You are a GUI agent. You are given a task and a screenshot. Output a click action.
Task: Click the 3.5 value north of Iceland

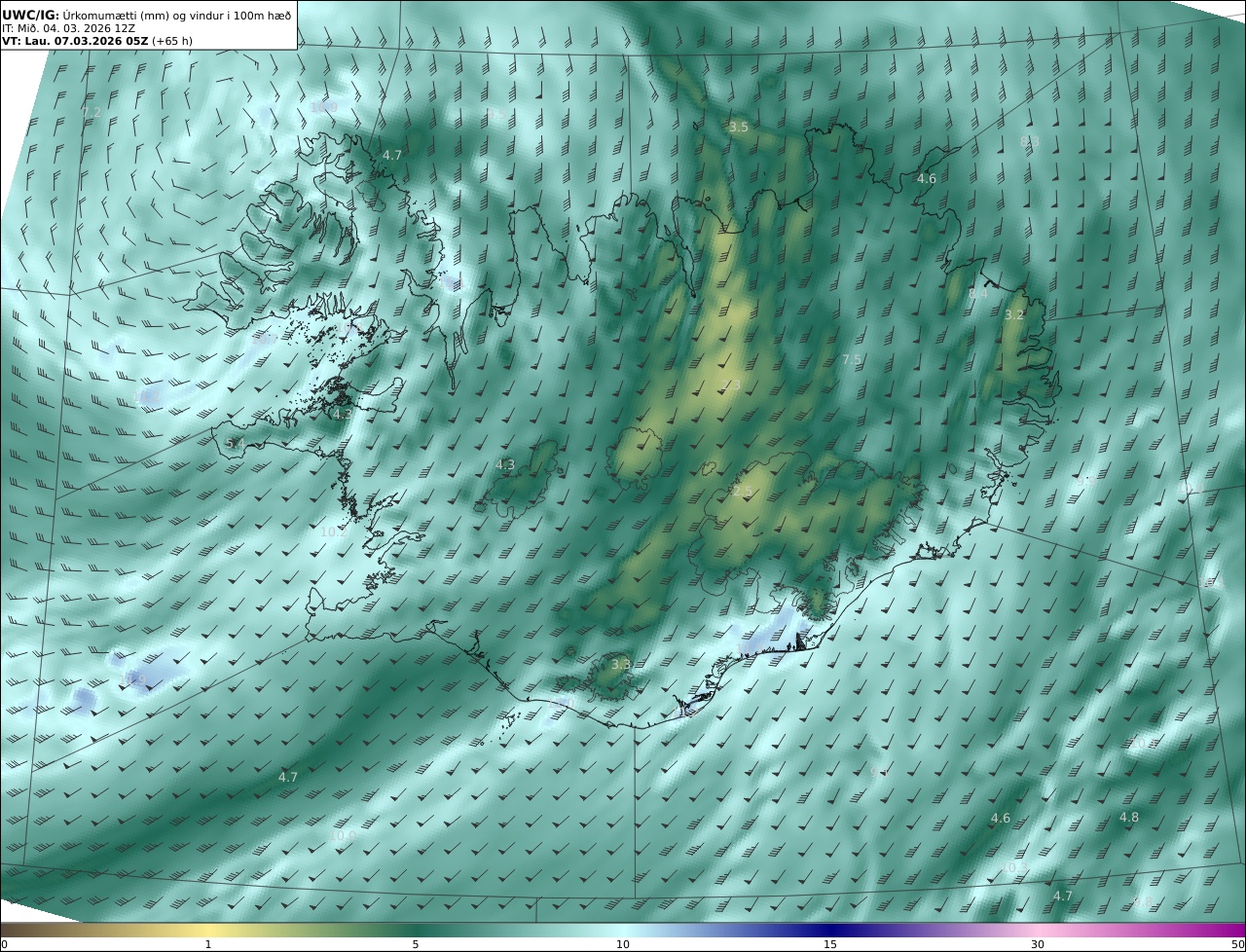[x=739, y=128]
